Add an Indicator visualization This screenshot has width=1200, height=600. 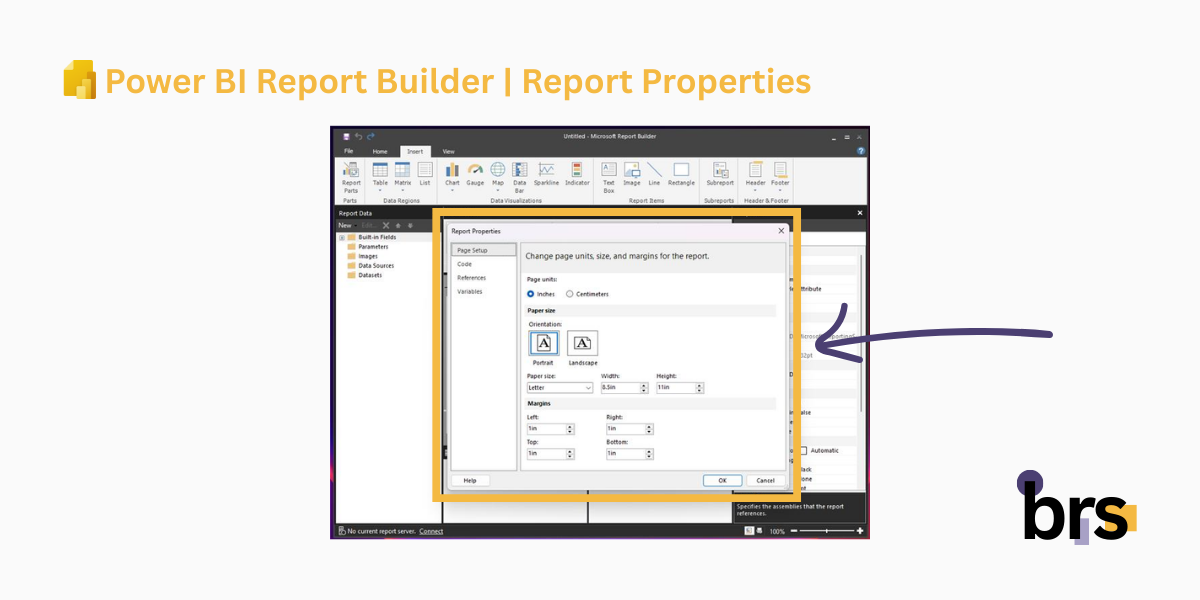577,170
